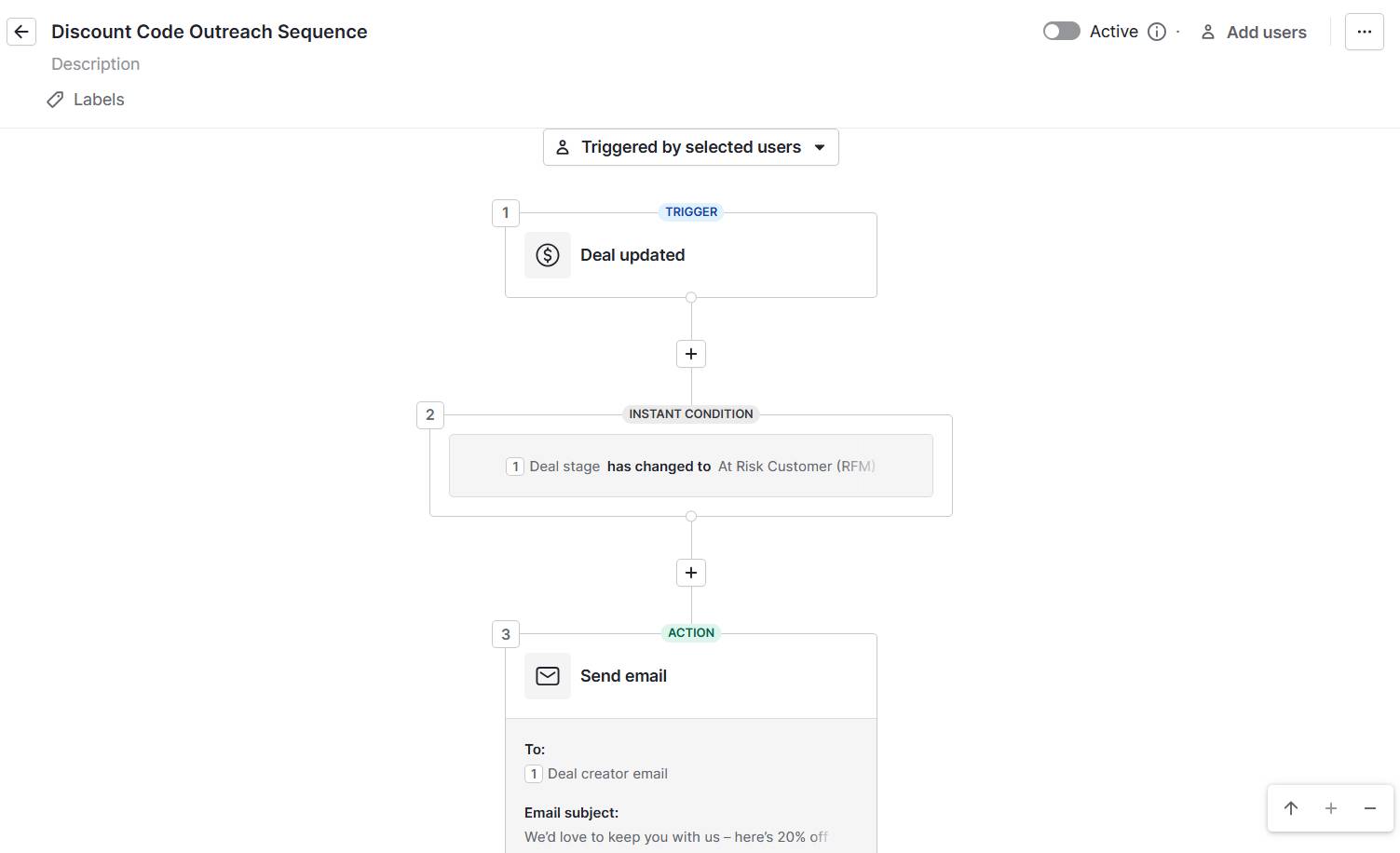Toggle the Active automation switch
The width and height of the screenshot is (1400, 853).
pos(1061,32)
